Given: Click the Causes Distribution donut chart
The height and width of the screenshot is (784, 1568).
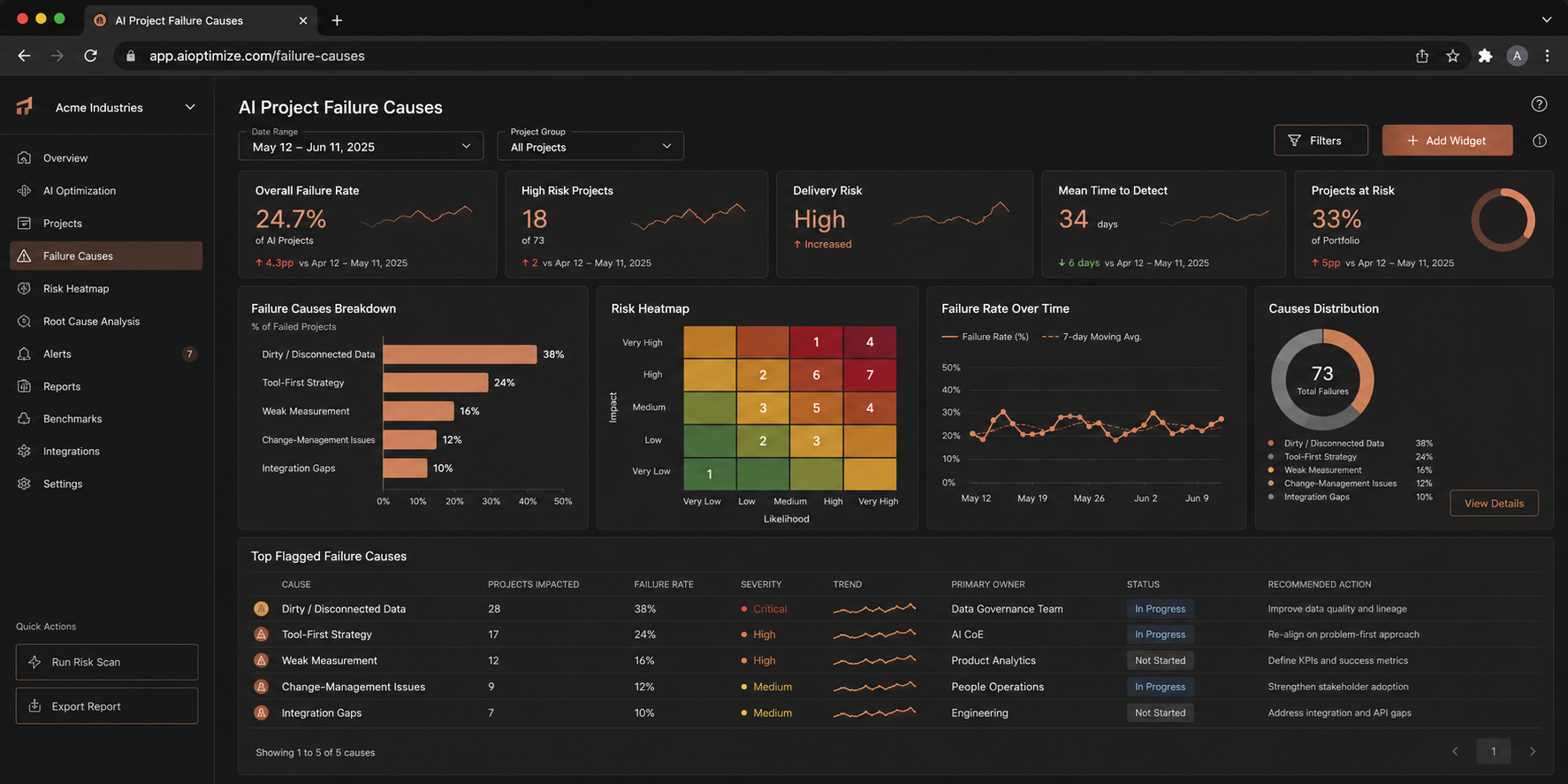Looking at the screenshot, I should pyautogui.click(x=1322, y=380).
